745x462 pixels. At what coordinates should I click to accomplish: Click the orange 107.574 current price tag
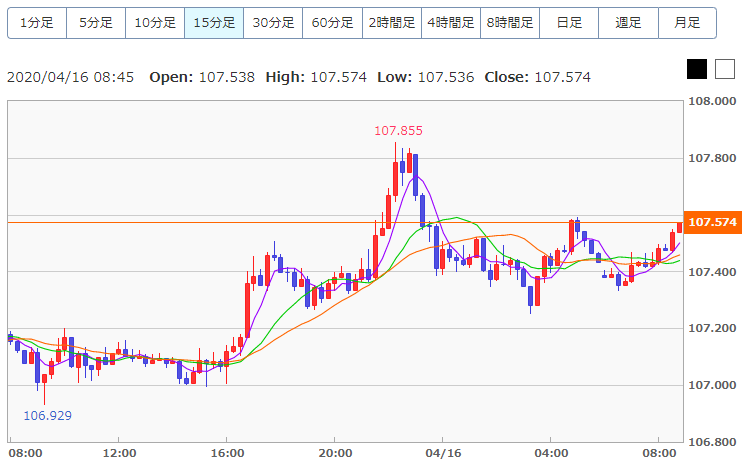tap(713, 222)
